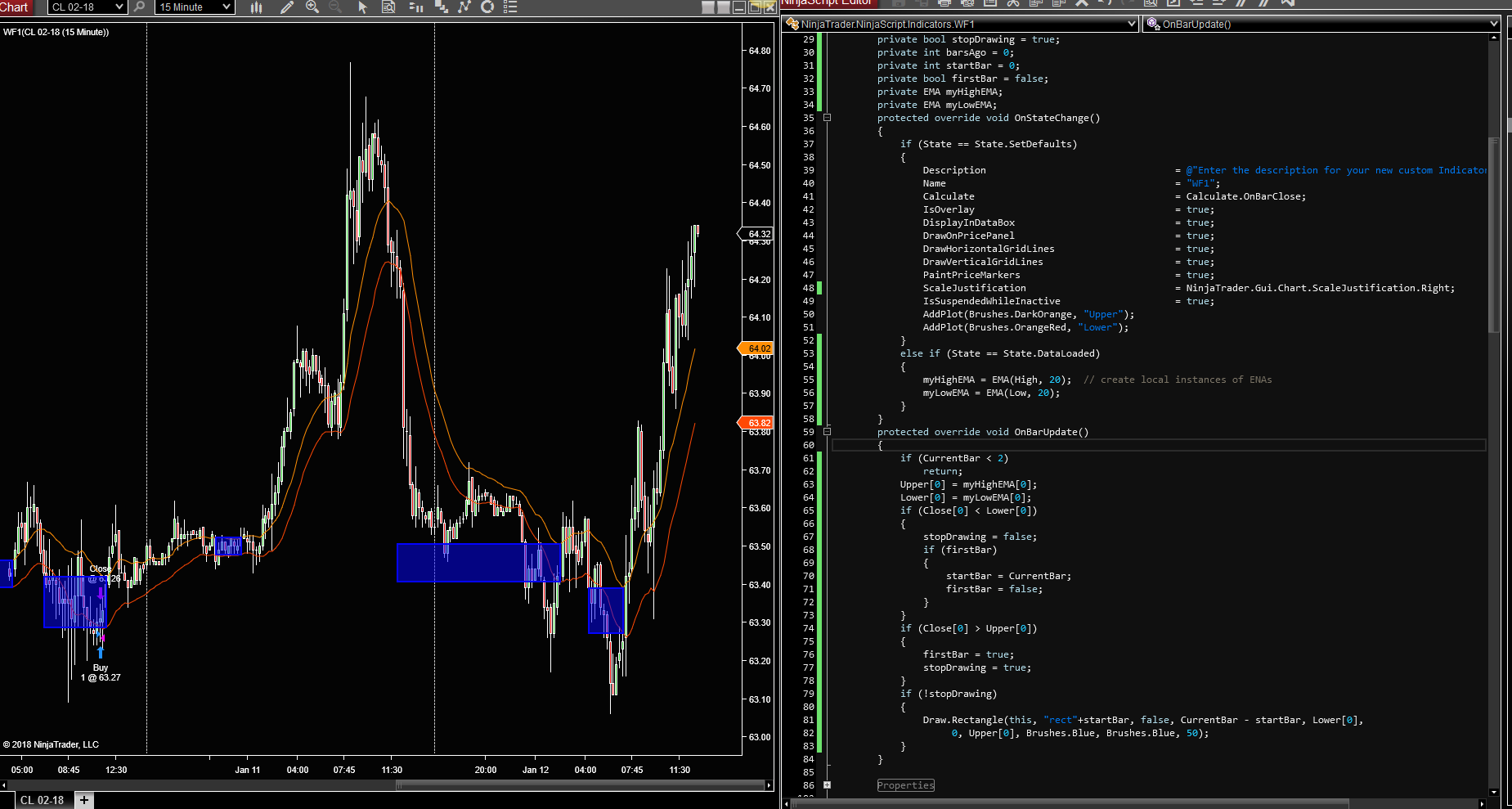
Task: Collapse the OnStateChange() code region
Action: pyautogui.click(x=827, y=118)
